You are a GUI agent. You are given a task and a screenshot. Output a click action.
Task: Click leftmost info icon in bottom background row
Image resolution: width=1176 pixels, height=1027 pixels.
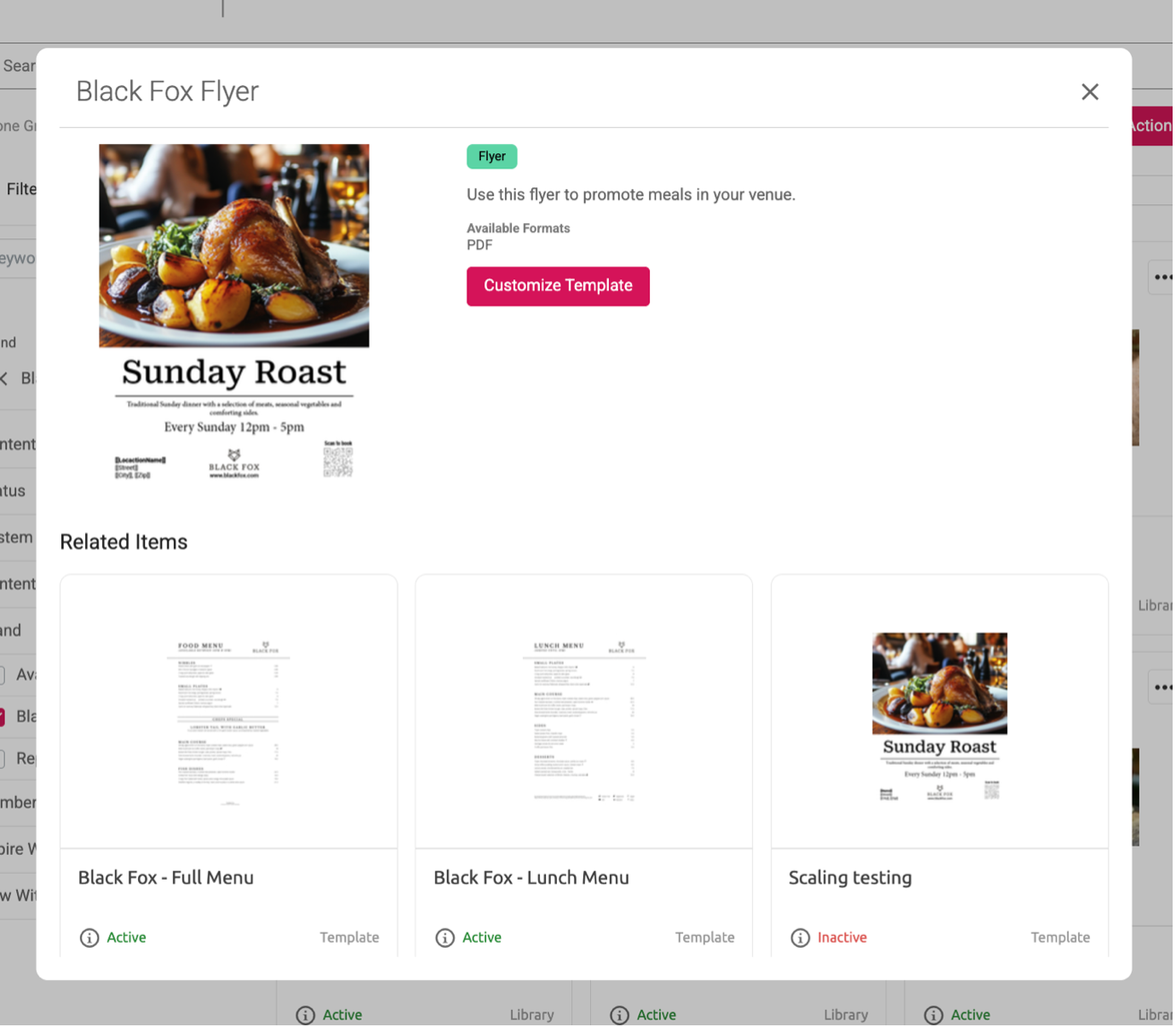(x=305, y=1015)
